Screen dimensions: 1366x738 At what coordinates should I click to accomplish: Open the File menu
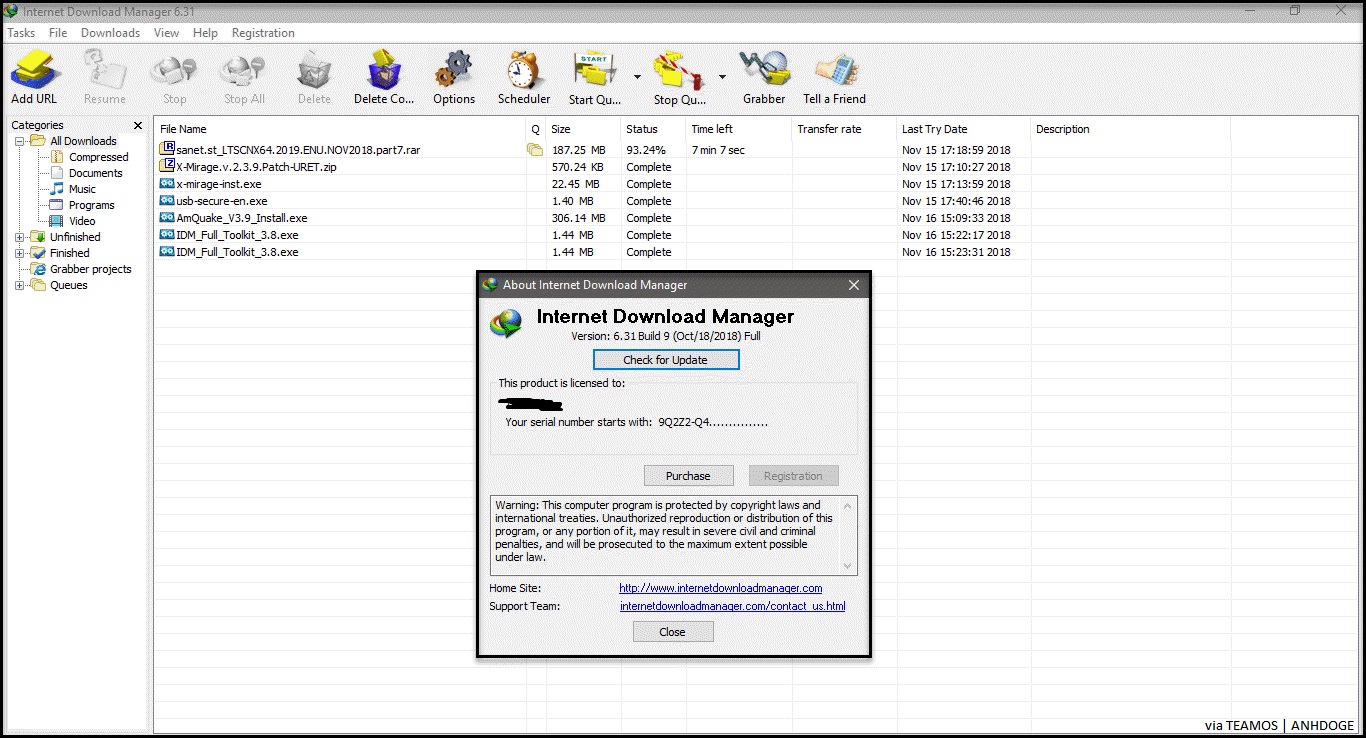[x=58, y=33]
